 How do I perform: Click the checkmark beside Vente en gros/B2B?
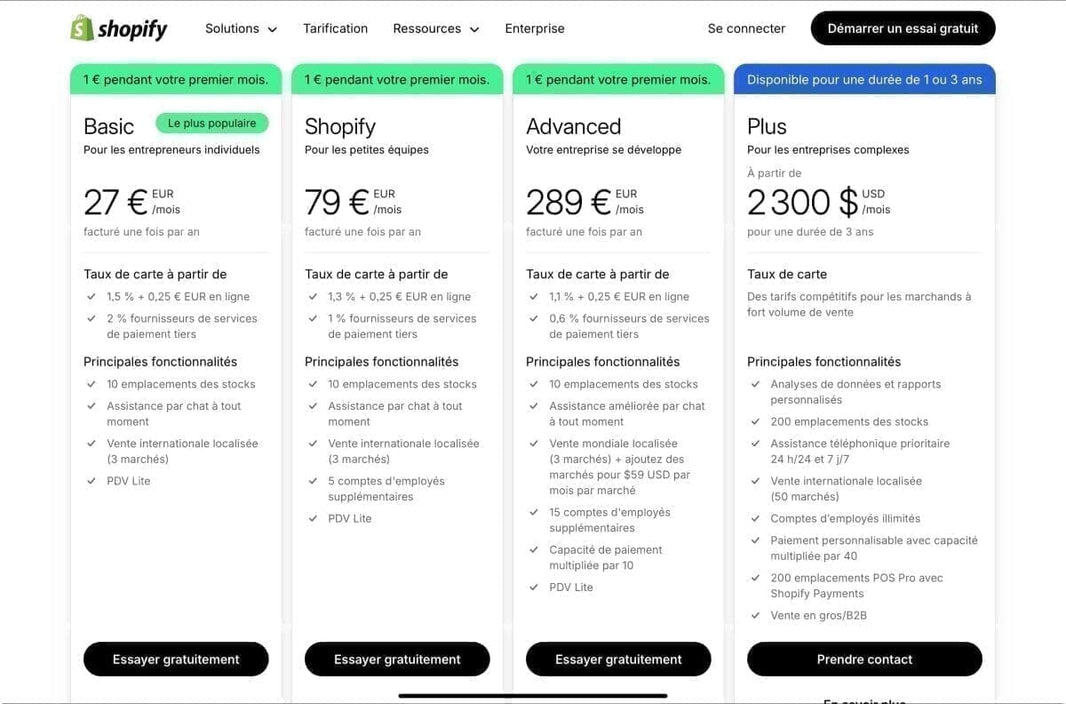click(756, 615)
